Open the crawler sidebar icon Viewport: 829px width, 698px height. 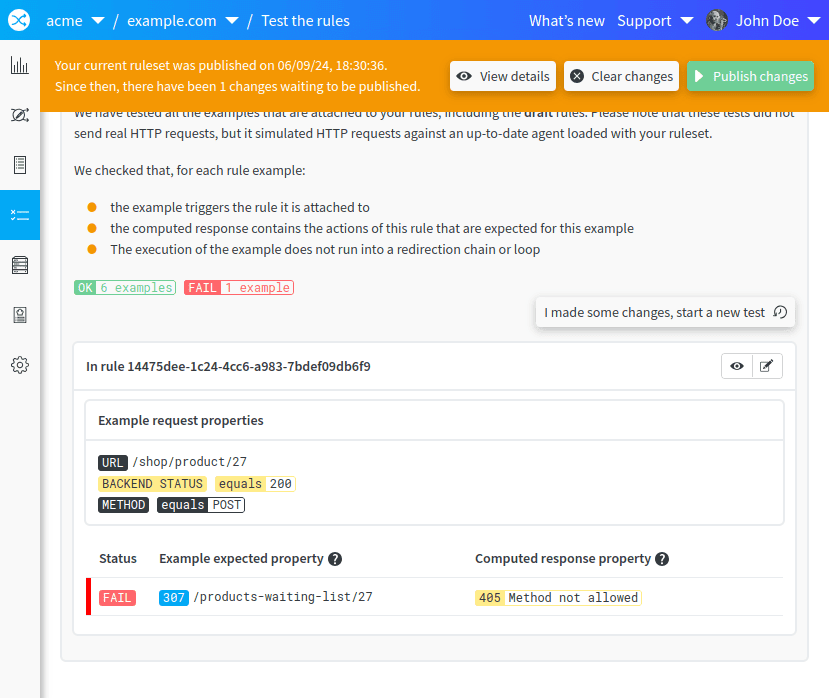pyautogui.click(x=20, y=115)
